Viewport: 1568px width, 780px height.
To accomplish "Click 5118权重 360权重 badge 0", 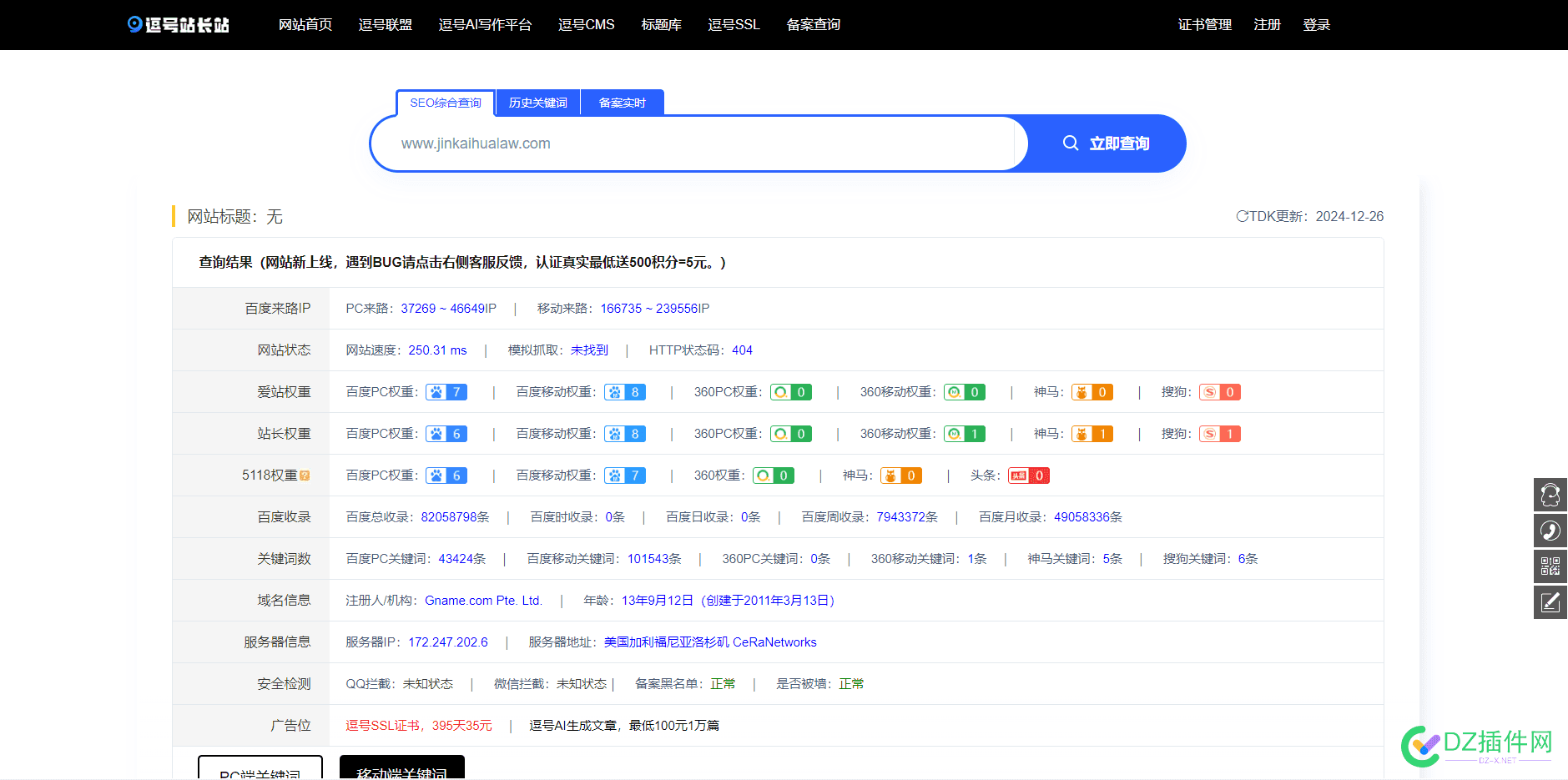I will coord(774,476).
